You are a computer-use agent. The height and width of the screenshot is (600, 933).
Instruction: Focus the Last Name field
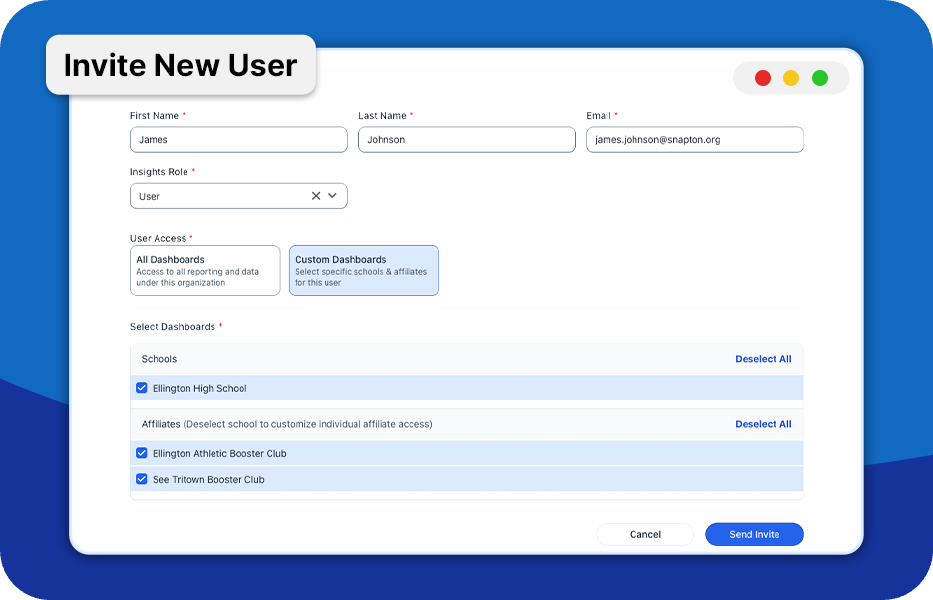pos(466,140)
